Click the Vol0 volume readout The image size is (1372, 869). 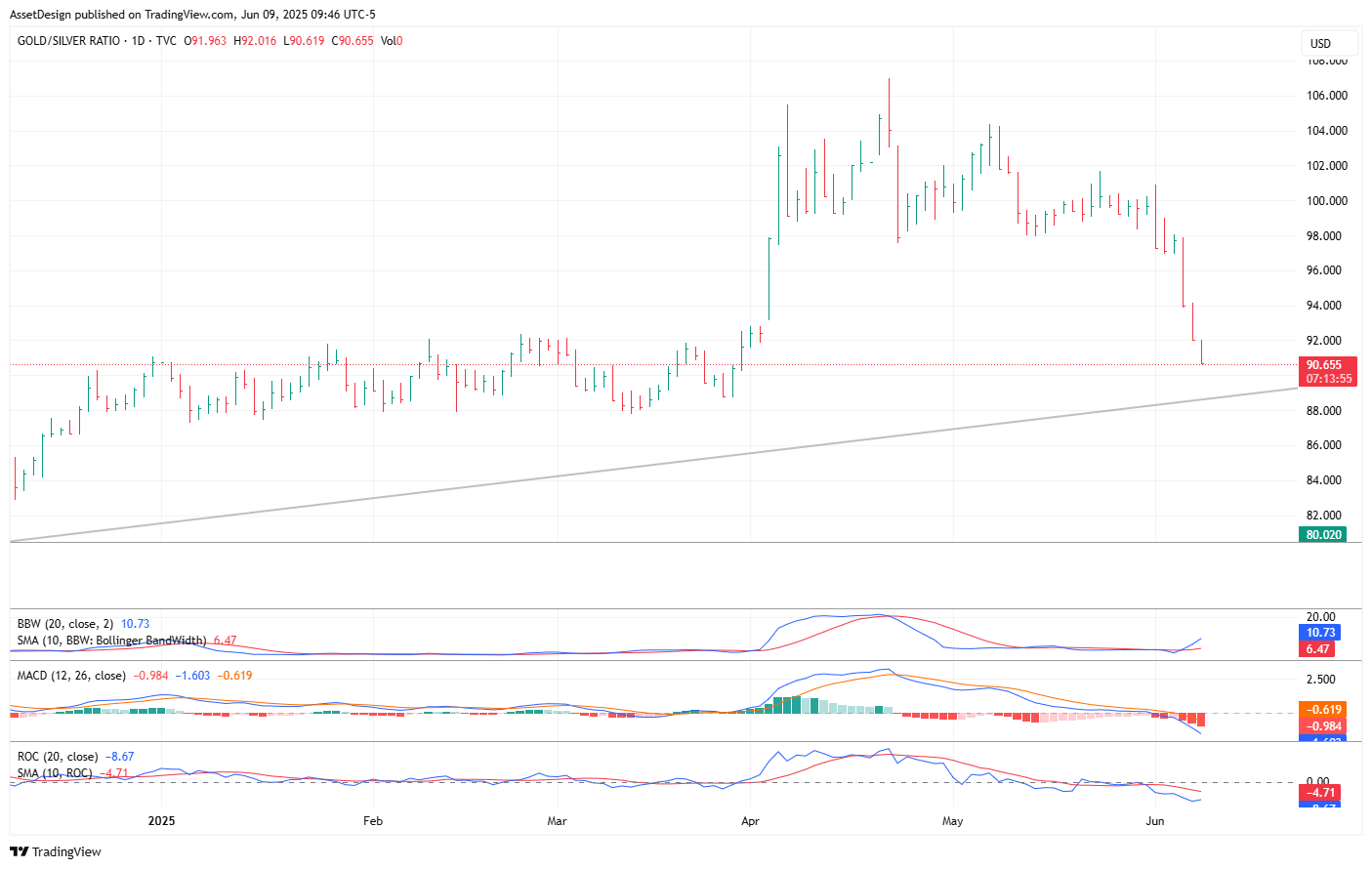(392, 41)
